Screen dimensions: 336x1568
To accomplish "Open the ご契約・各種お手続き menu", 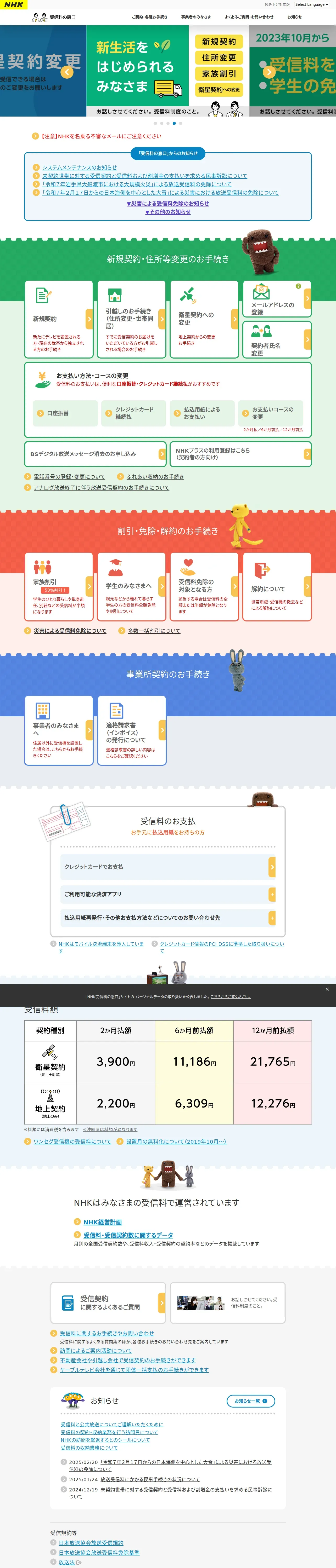I will 149,17.
